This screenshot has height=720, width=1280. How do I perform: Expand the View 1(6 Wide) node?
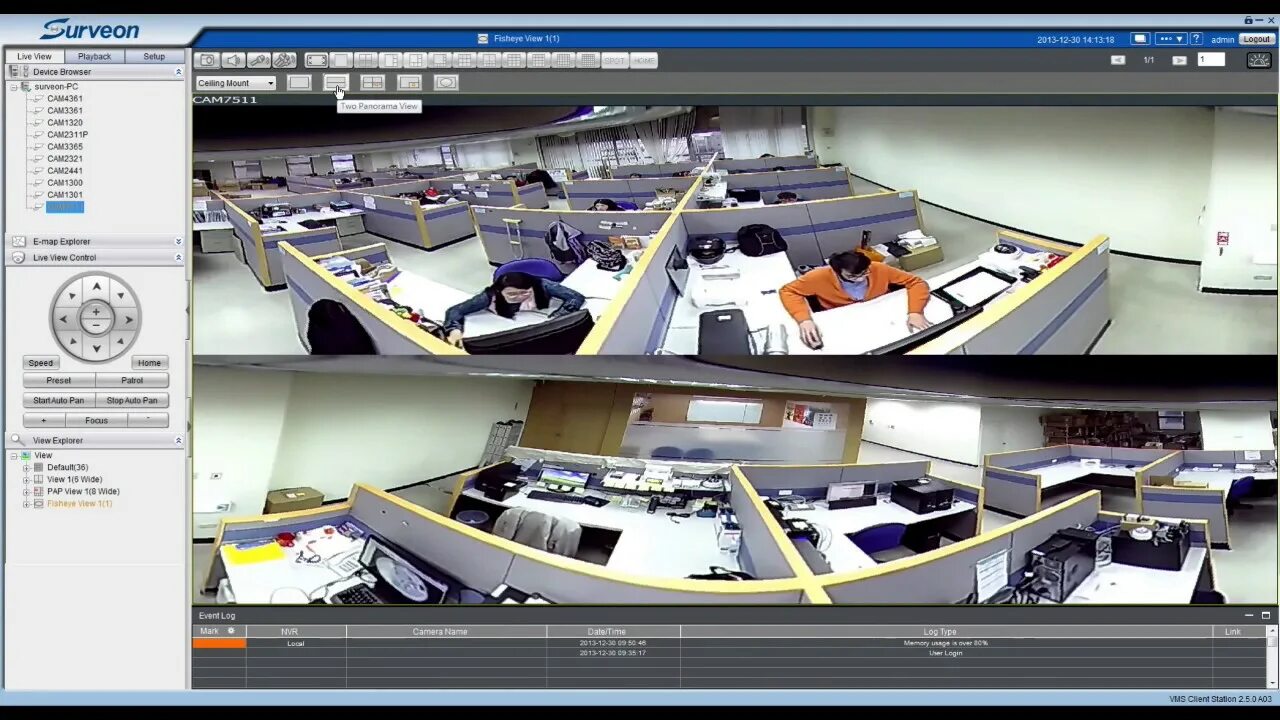pyautogui.click(x=26, y=480)
